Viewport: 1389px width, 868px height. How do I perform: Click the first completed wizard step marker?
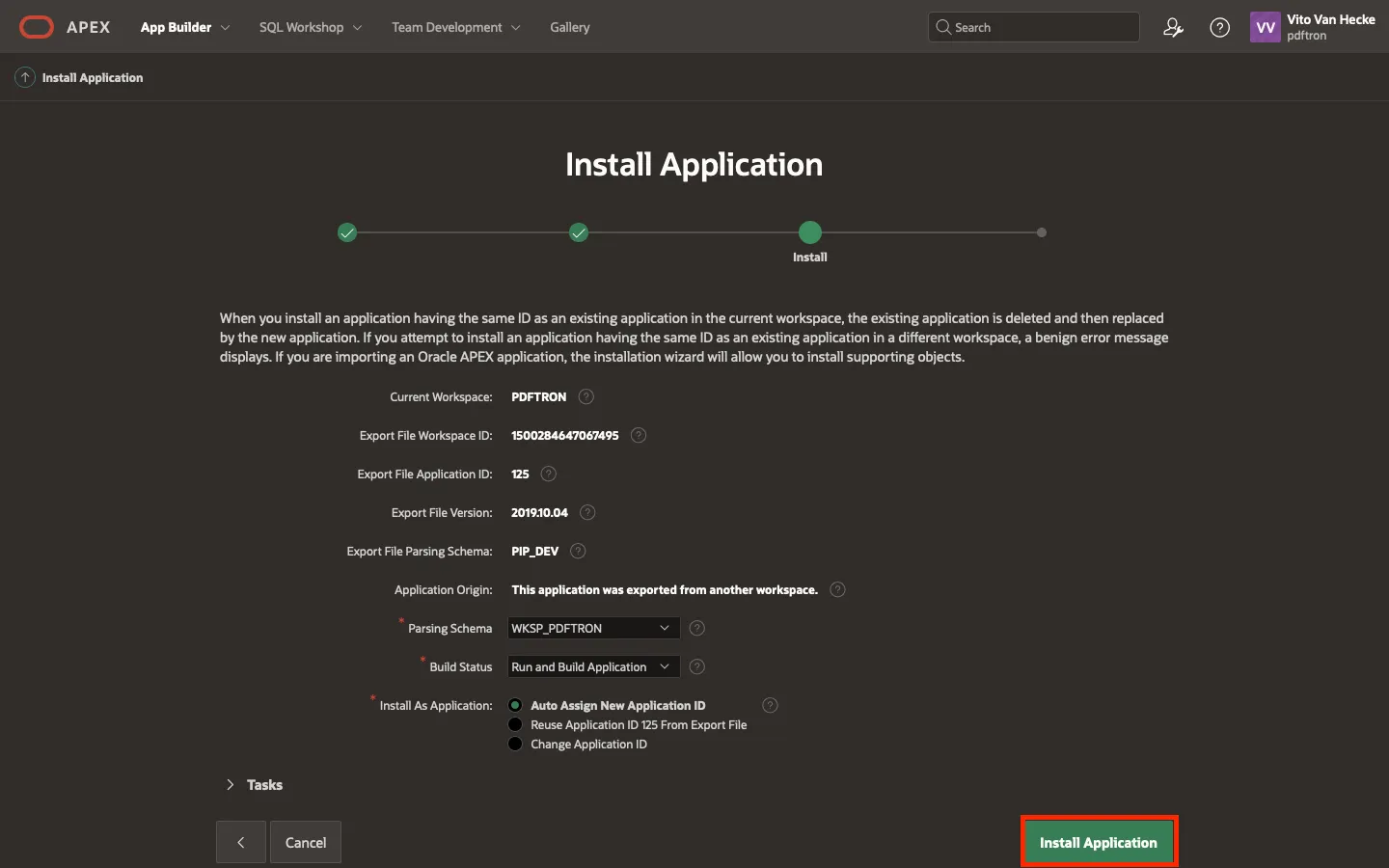click(347, 232)
